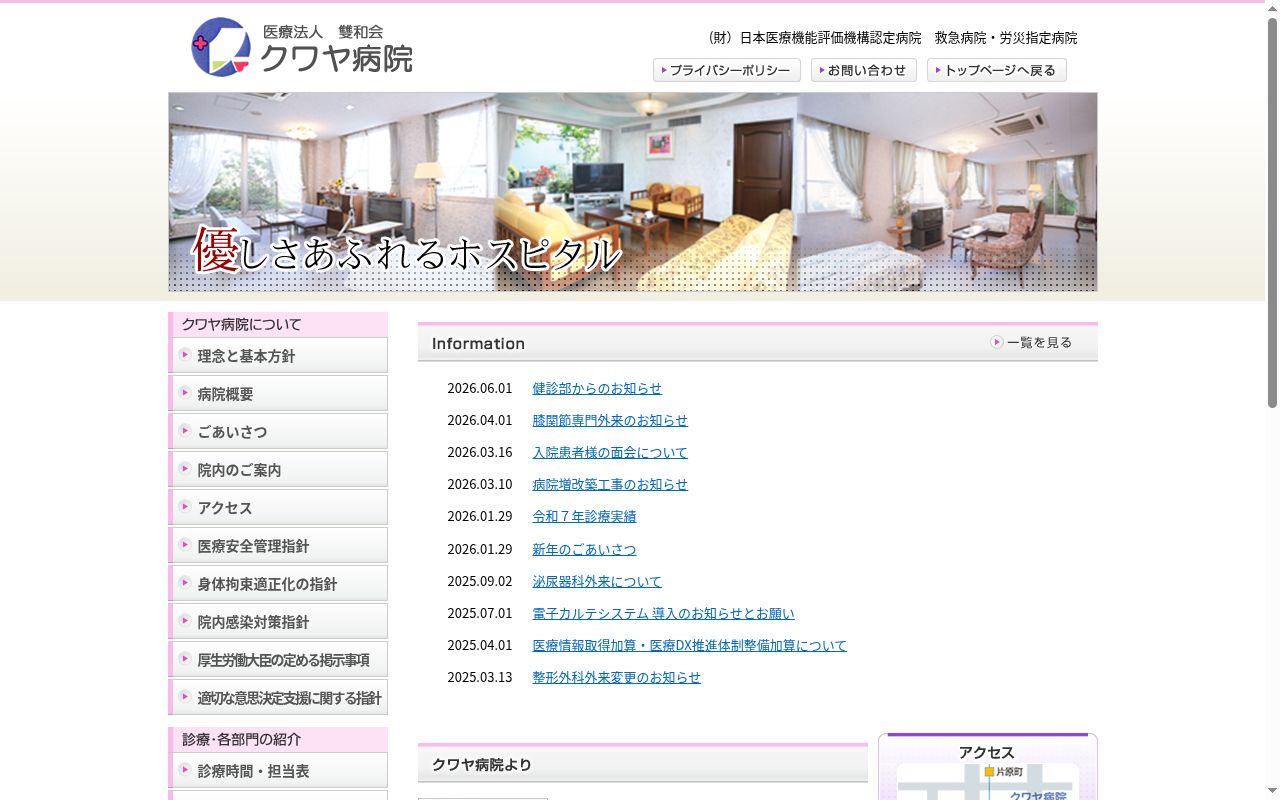Open 入院患者様の面会について link

pos(610,452)
